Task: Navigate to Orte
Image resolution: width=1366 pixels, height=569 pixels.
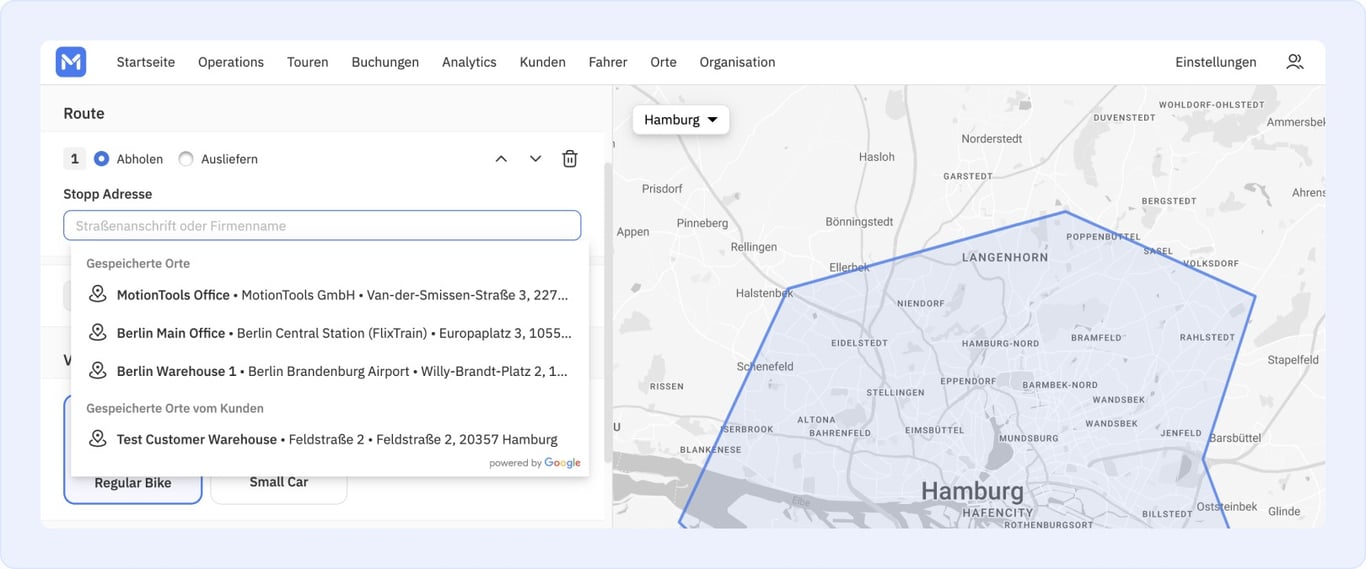Action: (x=663, y=62)
